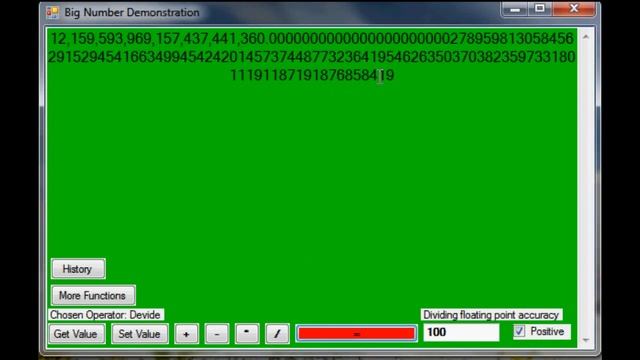The width and height of the screenshot is (640, 360).
Task: Focus the accuracy field showing 100
Action: (461, 332)
